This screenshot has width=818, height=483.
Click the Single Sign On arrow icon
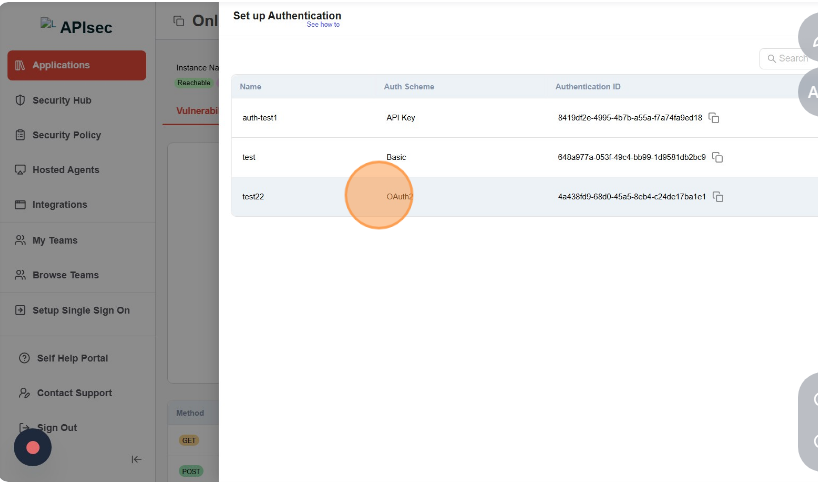(20, 310)
